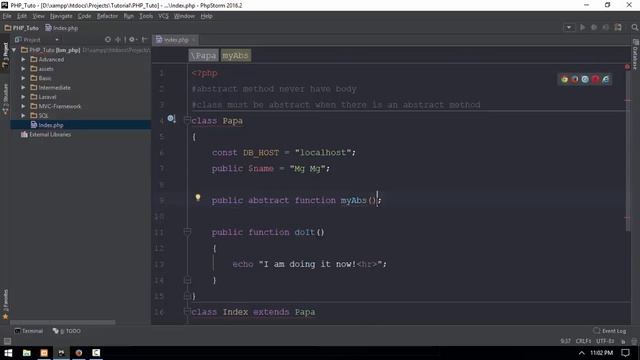
Task: Collapse class Papa fold marker on line 4
Action: (187, 120)
